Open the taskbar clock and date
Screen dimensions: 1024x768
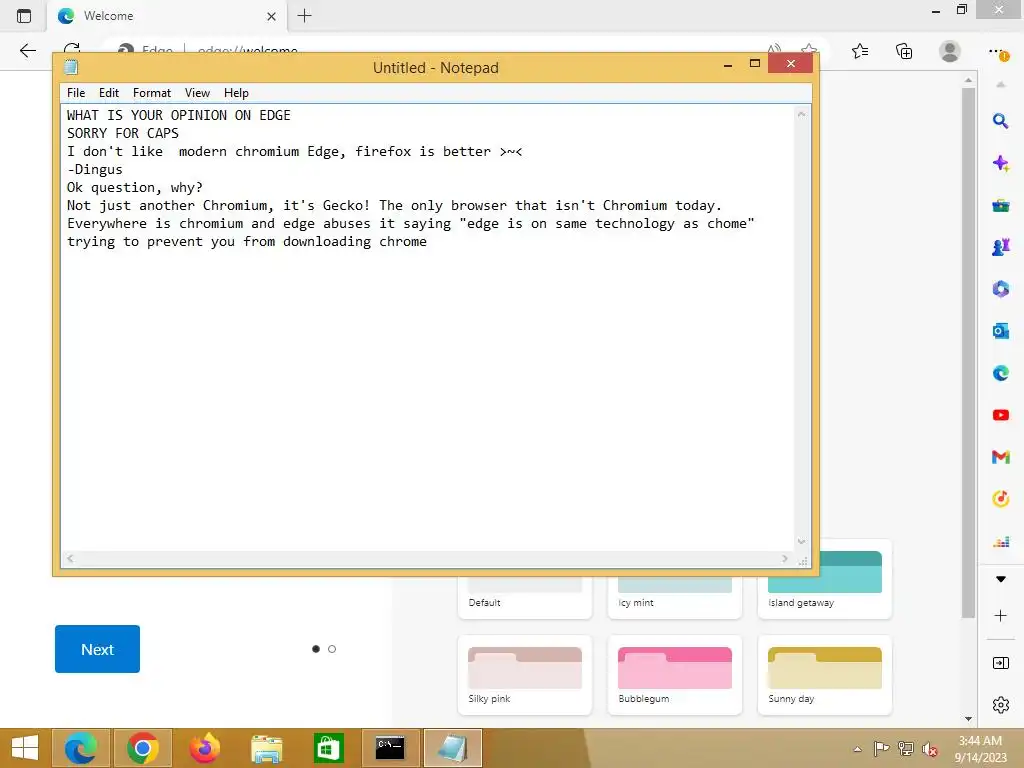point(980,748)
